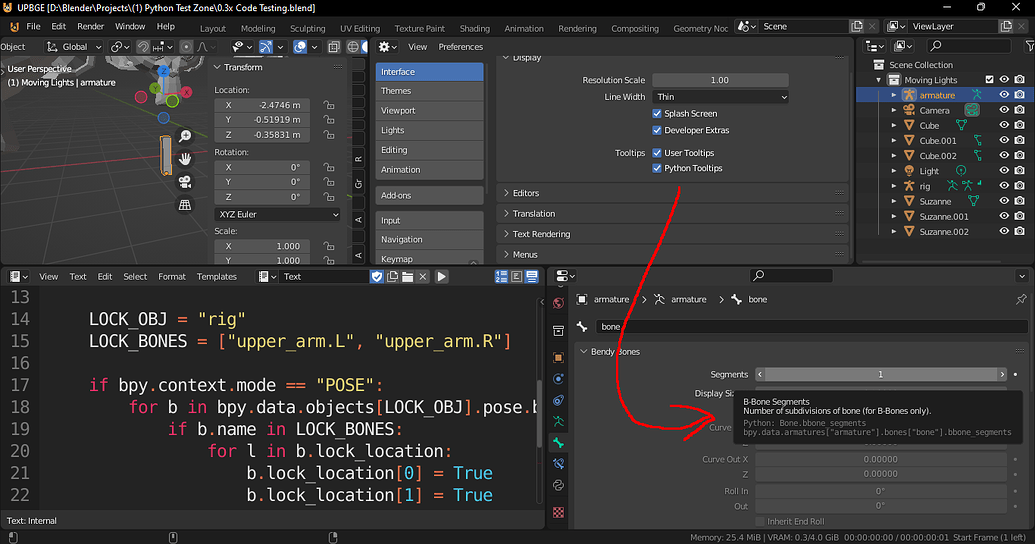Open the Object properties tab icon
Screen dimensions: 1035x544
558,357
